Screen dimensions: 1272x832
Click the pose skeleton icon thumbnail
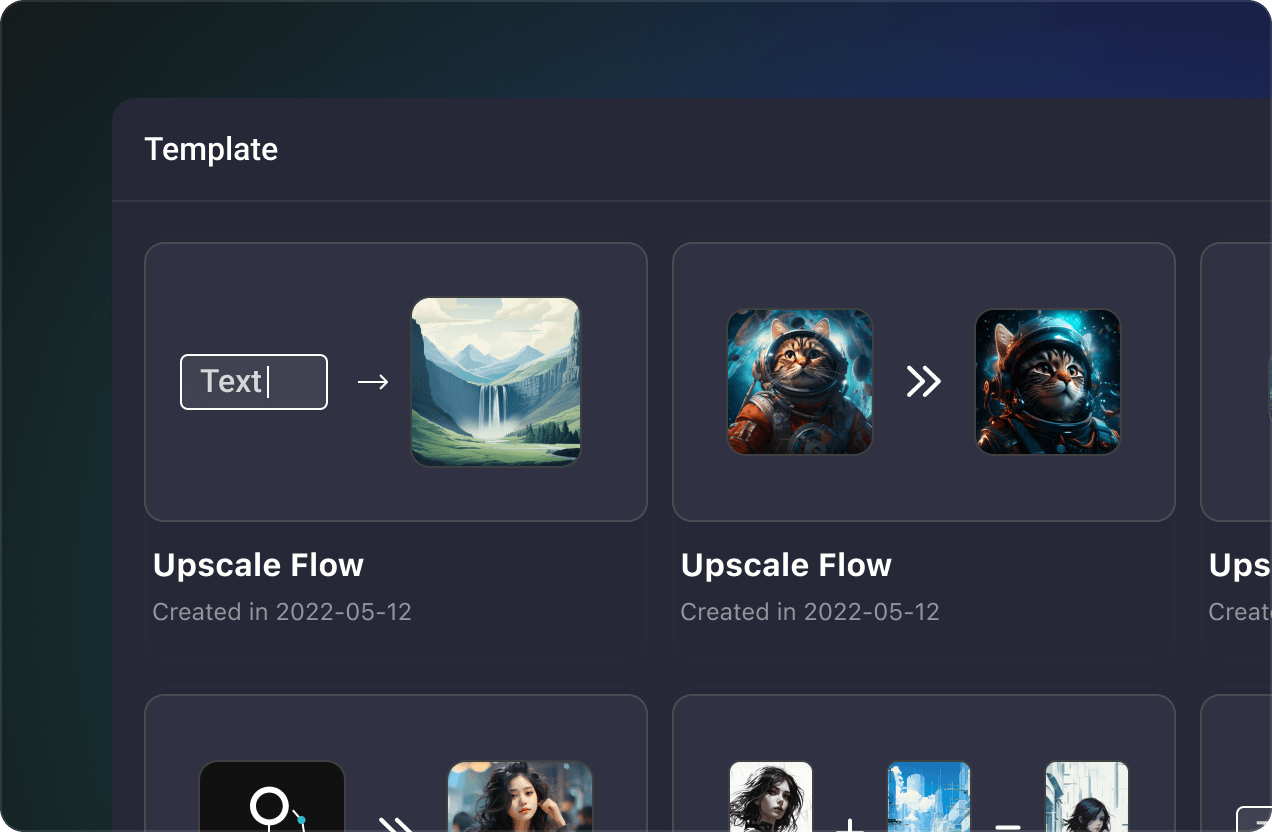pyautogui.click(x=272, y=796)
